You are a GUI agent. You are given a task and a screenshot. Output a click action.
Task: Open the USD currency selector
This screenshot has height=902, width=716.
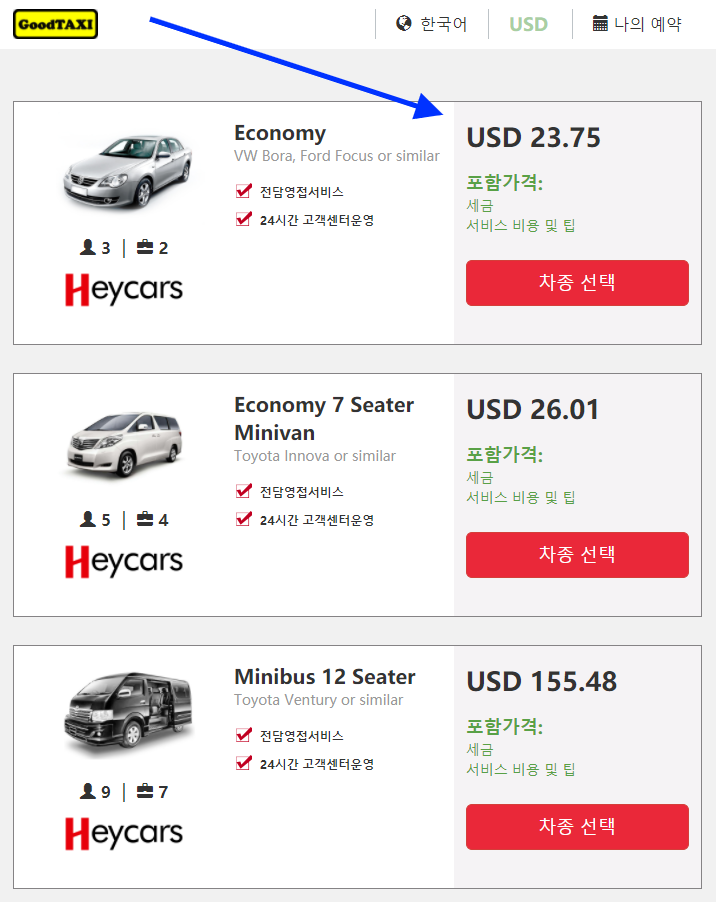coord(528,24)
